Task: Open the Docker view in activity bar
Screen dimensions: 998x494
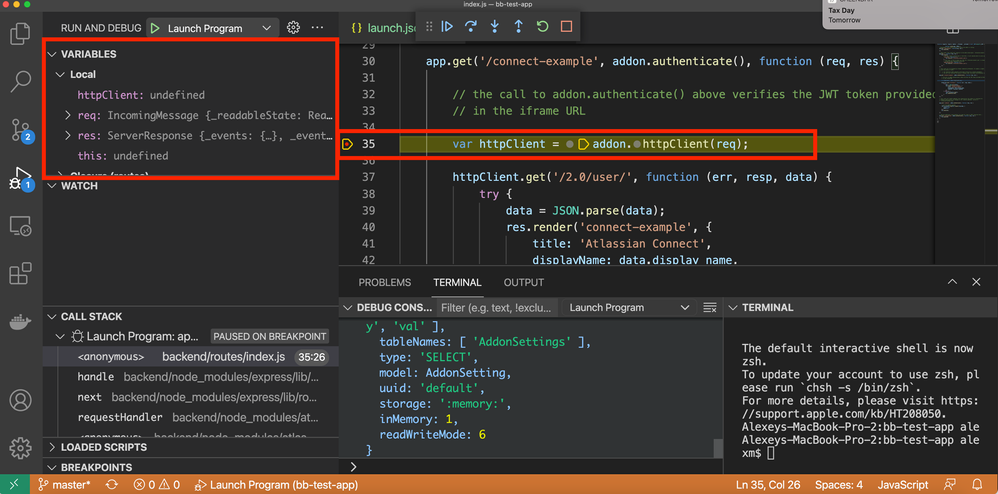Action: coord(20,323)
